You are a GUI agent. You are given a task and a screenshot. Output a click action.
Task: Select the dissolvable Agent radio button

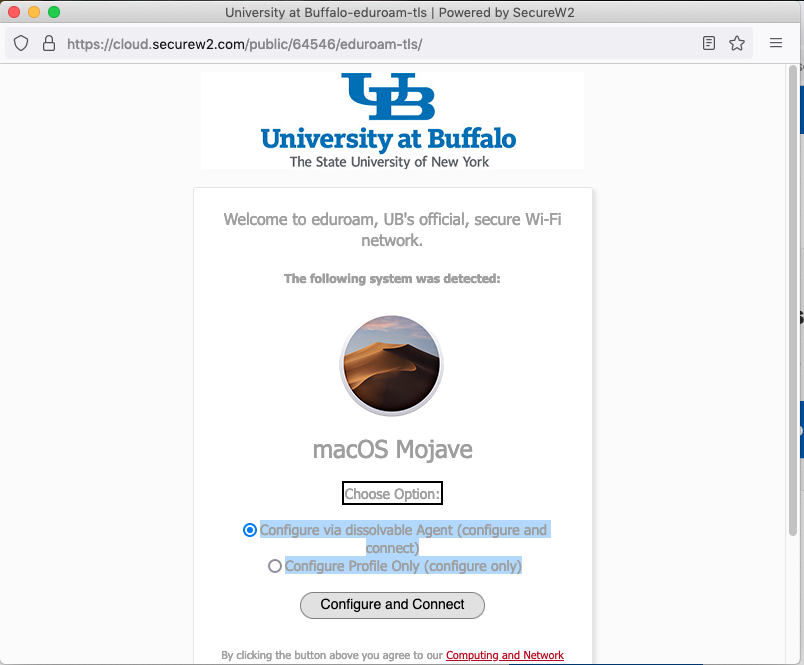coord(250,530)
